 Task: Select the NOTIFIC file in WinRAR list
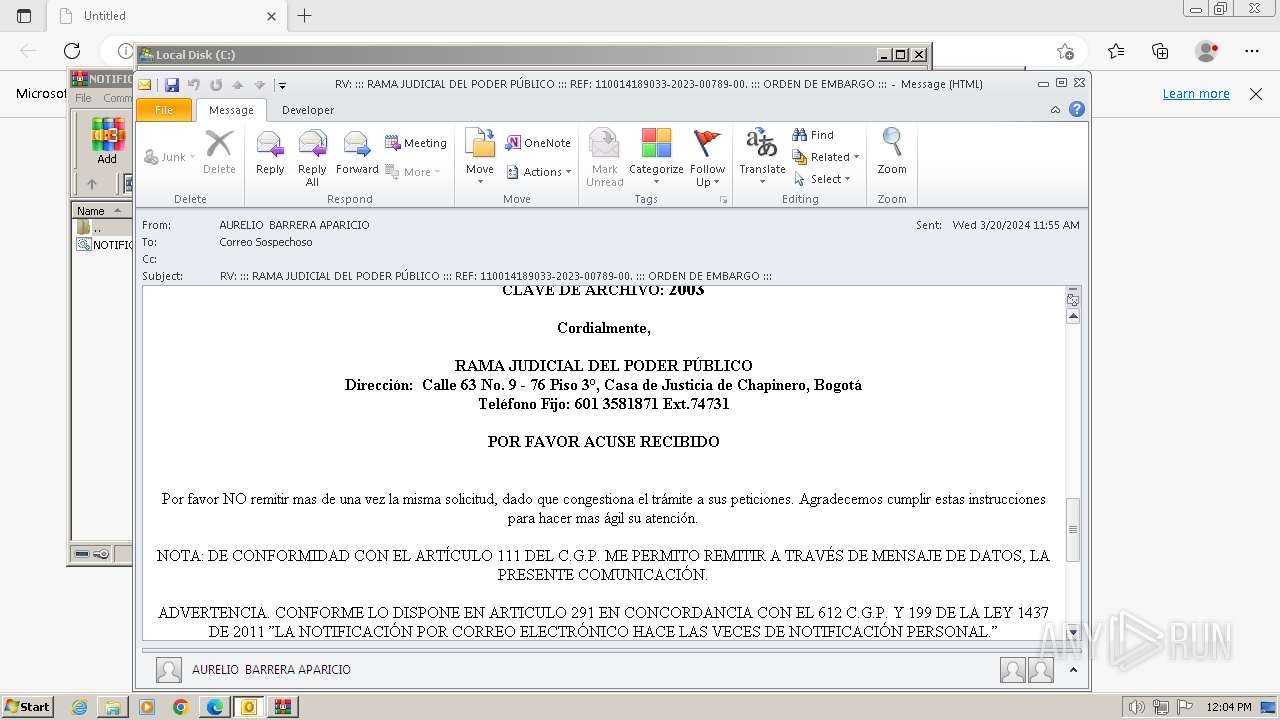click(104, 245)
